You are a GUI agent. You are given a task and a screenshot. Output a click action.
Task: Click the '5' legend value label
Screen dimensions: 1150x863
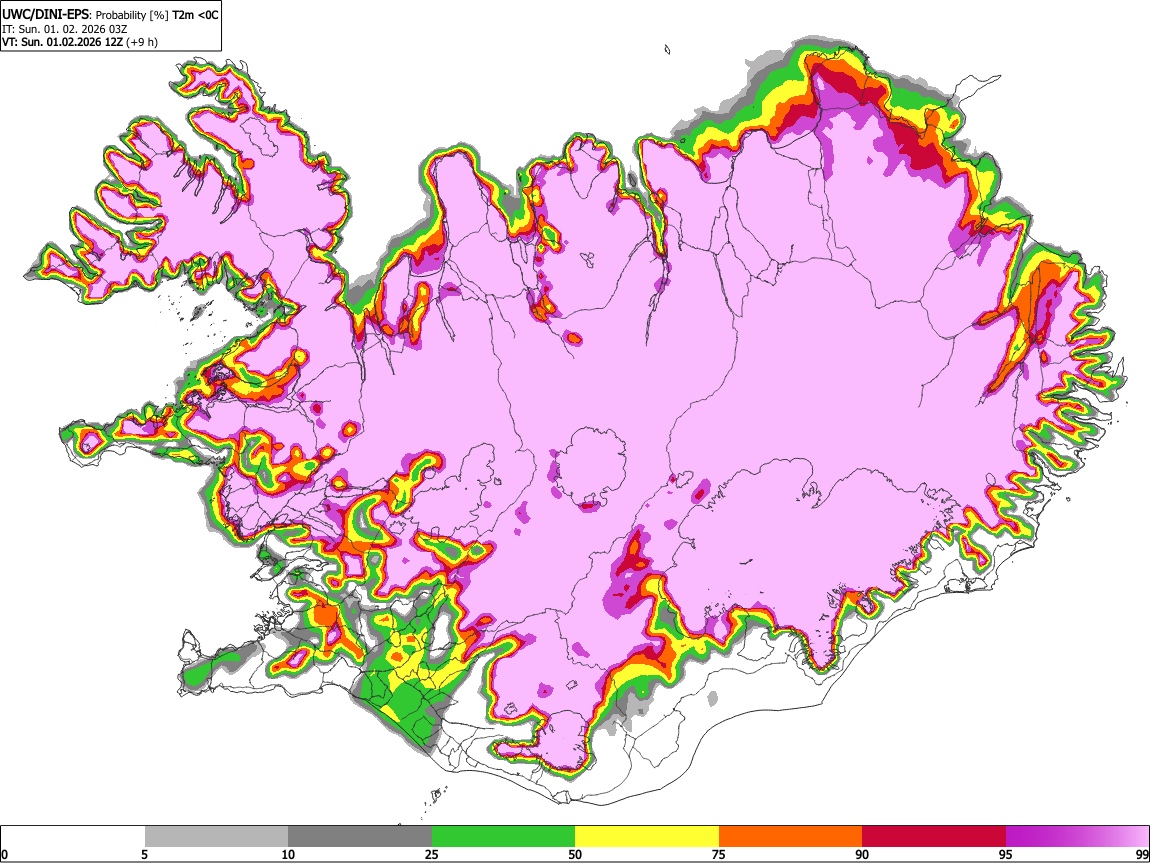pos(144,855)
